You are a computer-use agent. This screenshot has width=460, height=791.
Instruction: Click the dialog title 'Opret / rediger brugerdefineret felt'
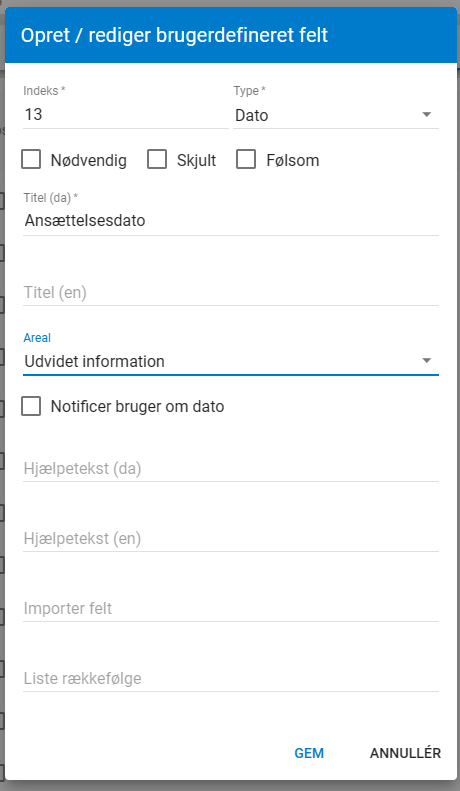[175, 35]
